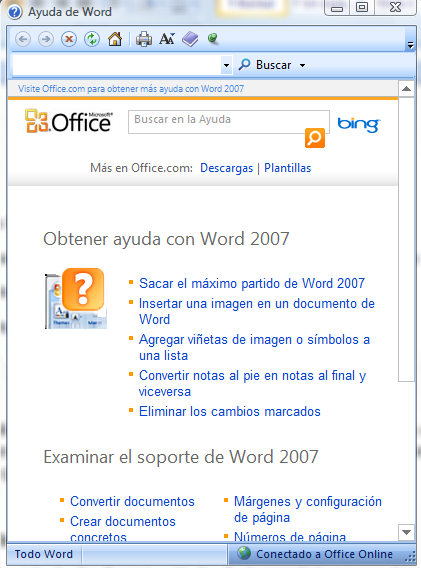
Task: Click the vertical scrollbar thumb
Action: tap(407, 239)
